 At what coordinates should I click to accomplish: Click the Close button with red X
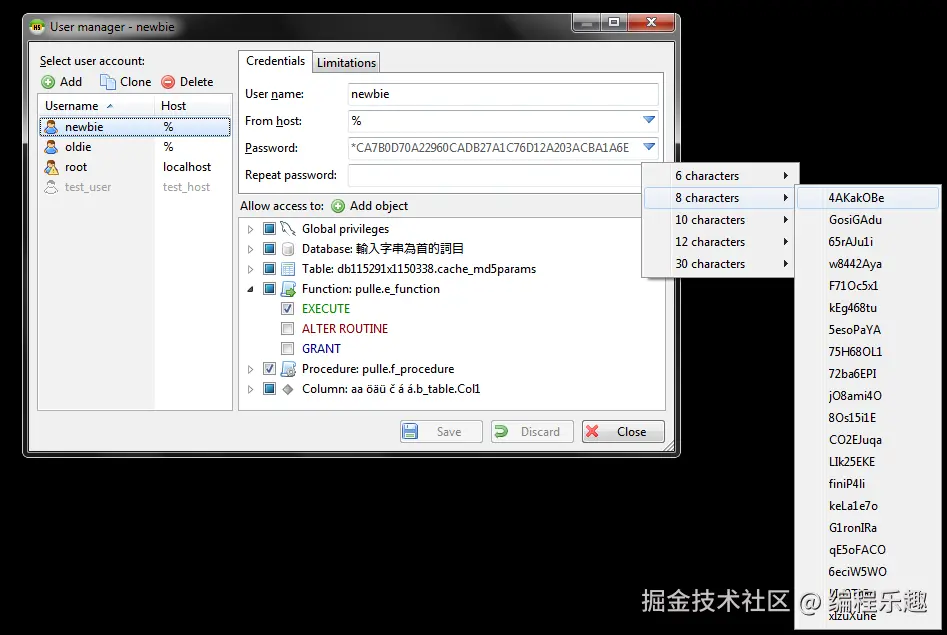click(623, 431)
